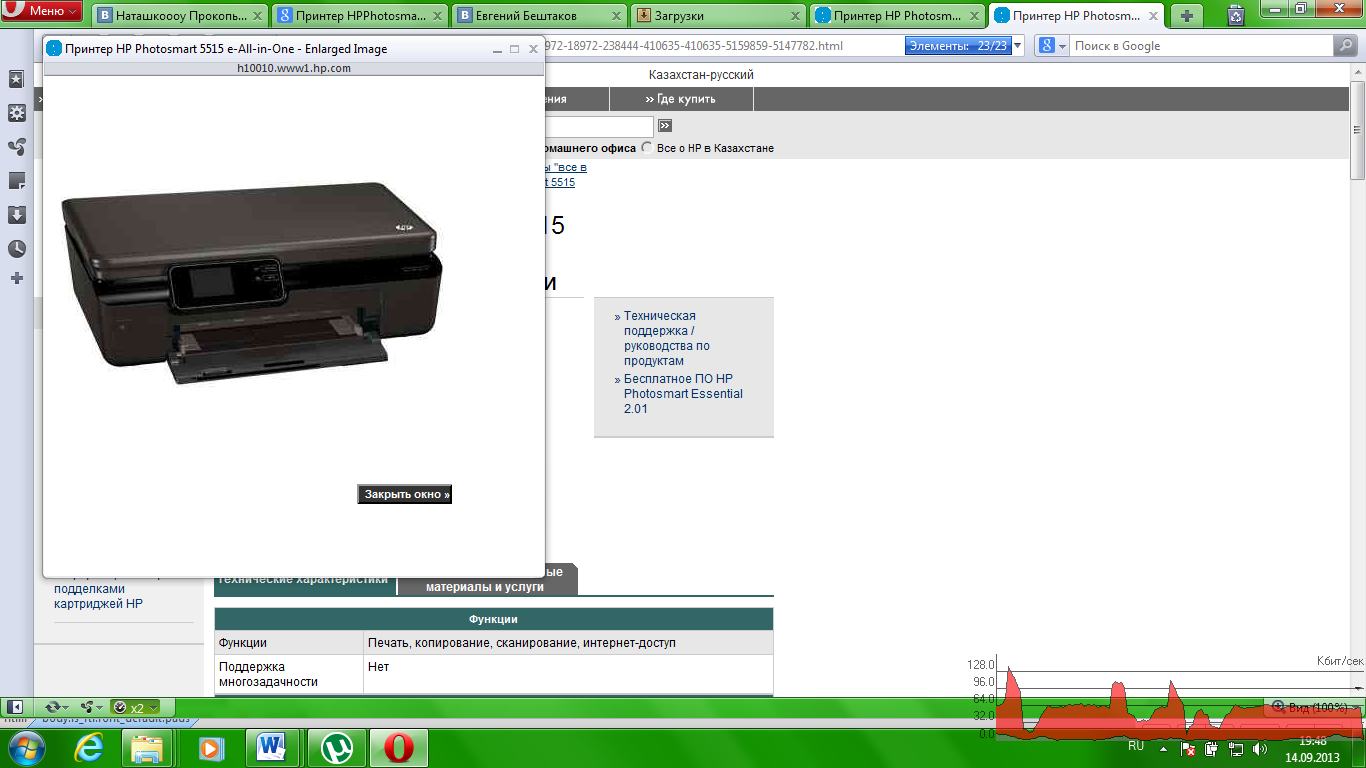Open Action Center flag icon

pos(1189,748)
